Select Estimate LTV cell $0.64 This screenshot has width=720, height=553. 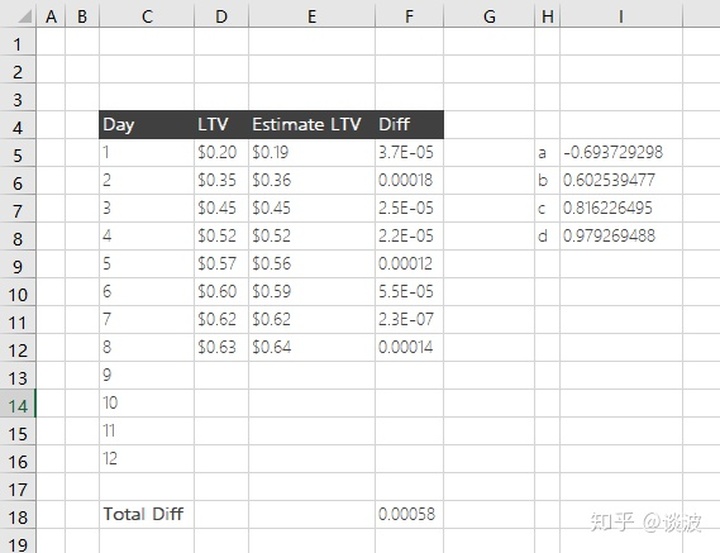(x=312, y=347)
